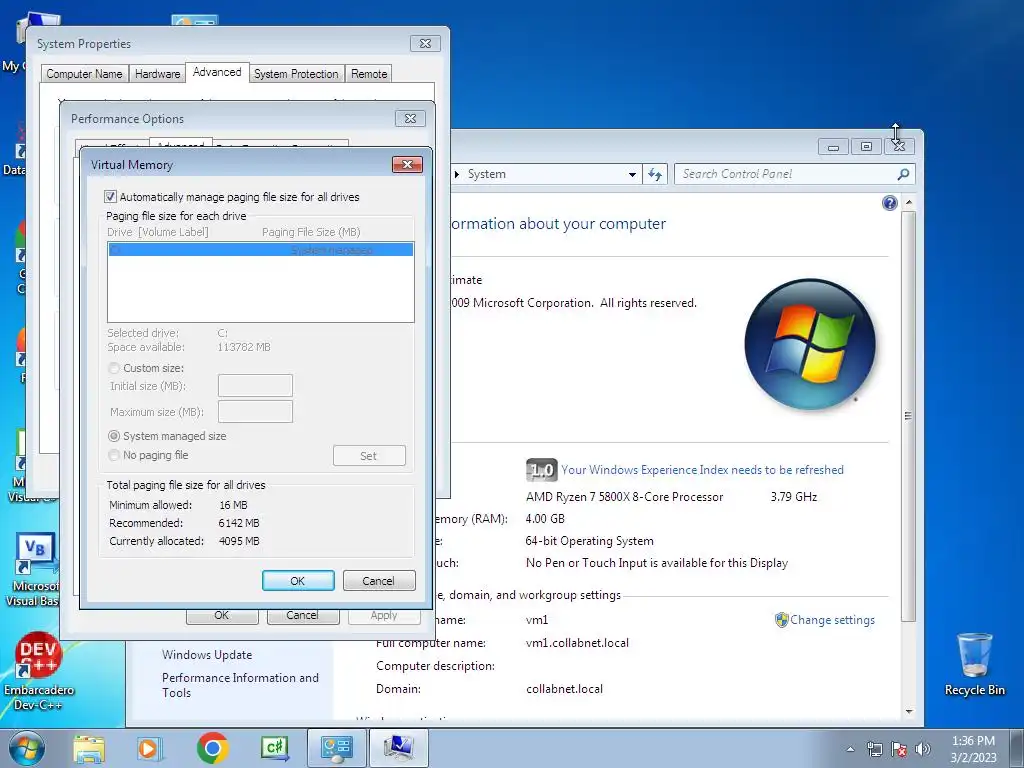Image resolution: width=1024 pixels, height=768 pixels.
Task: Open Computer Name tab in System Properties
Action: [84, 74]
